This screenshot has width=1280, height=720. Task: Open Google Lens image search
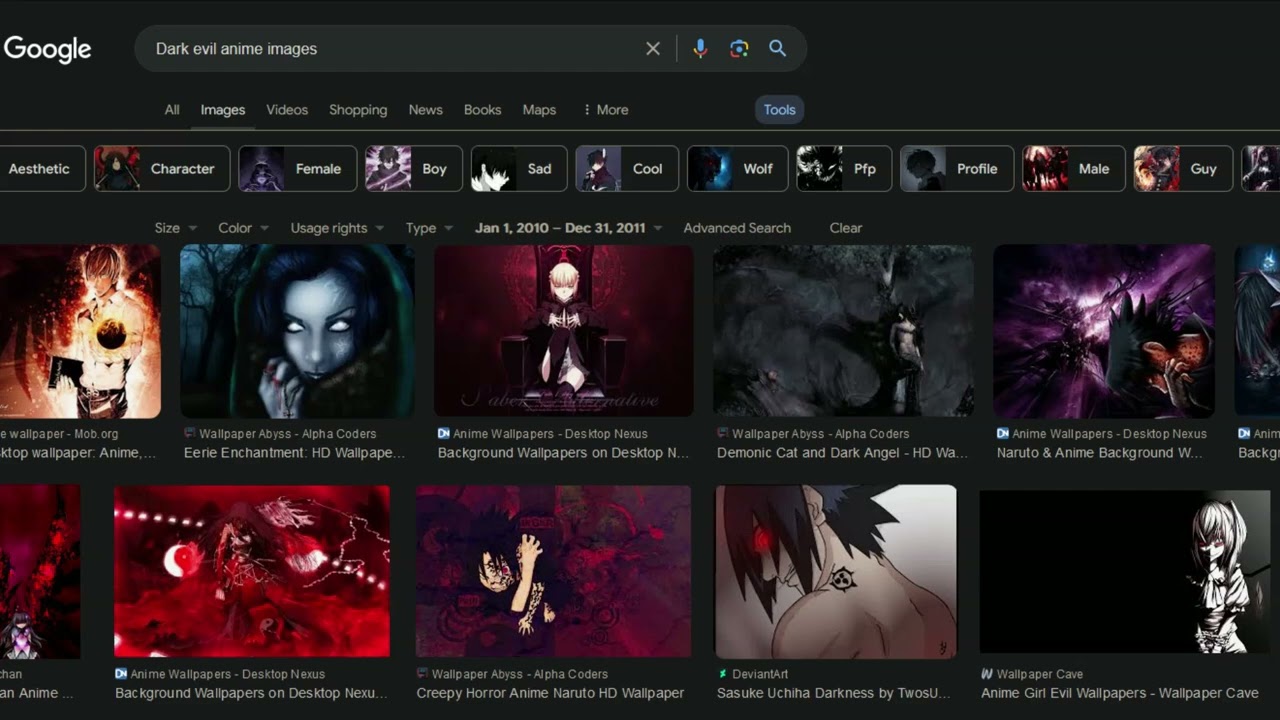[739, 49]
